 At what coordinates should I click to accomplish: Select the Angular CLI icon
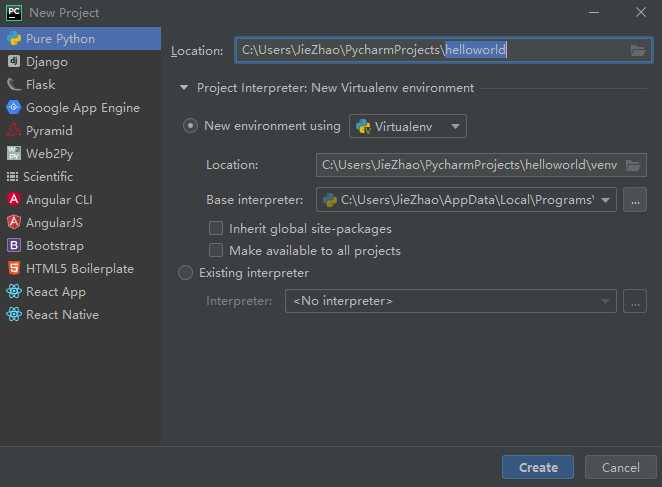coord(14,199)
